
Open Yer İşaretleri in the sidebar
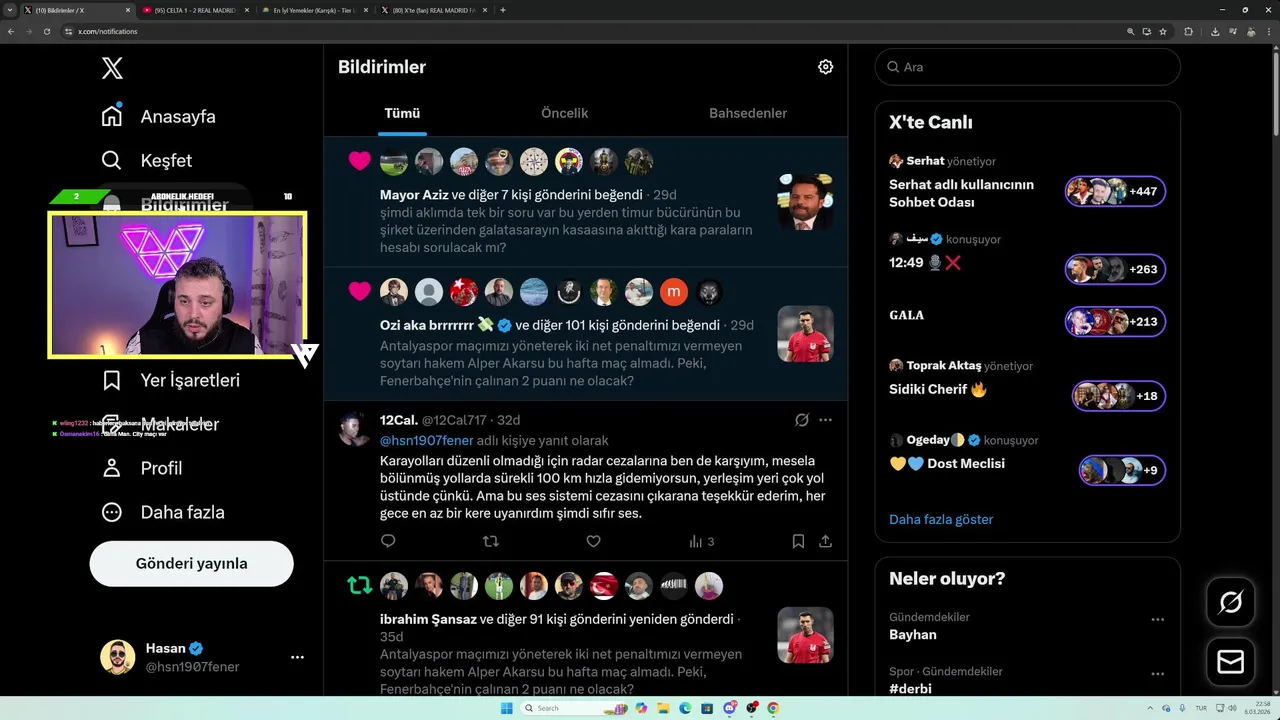170,380
